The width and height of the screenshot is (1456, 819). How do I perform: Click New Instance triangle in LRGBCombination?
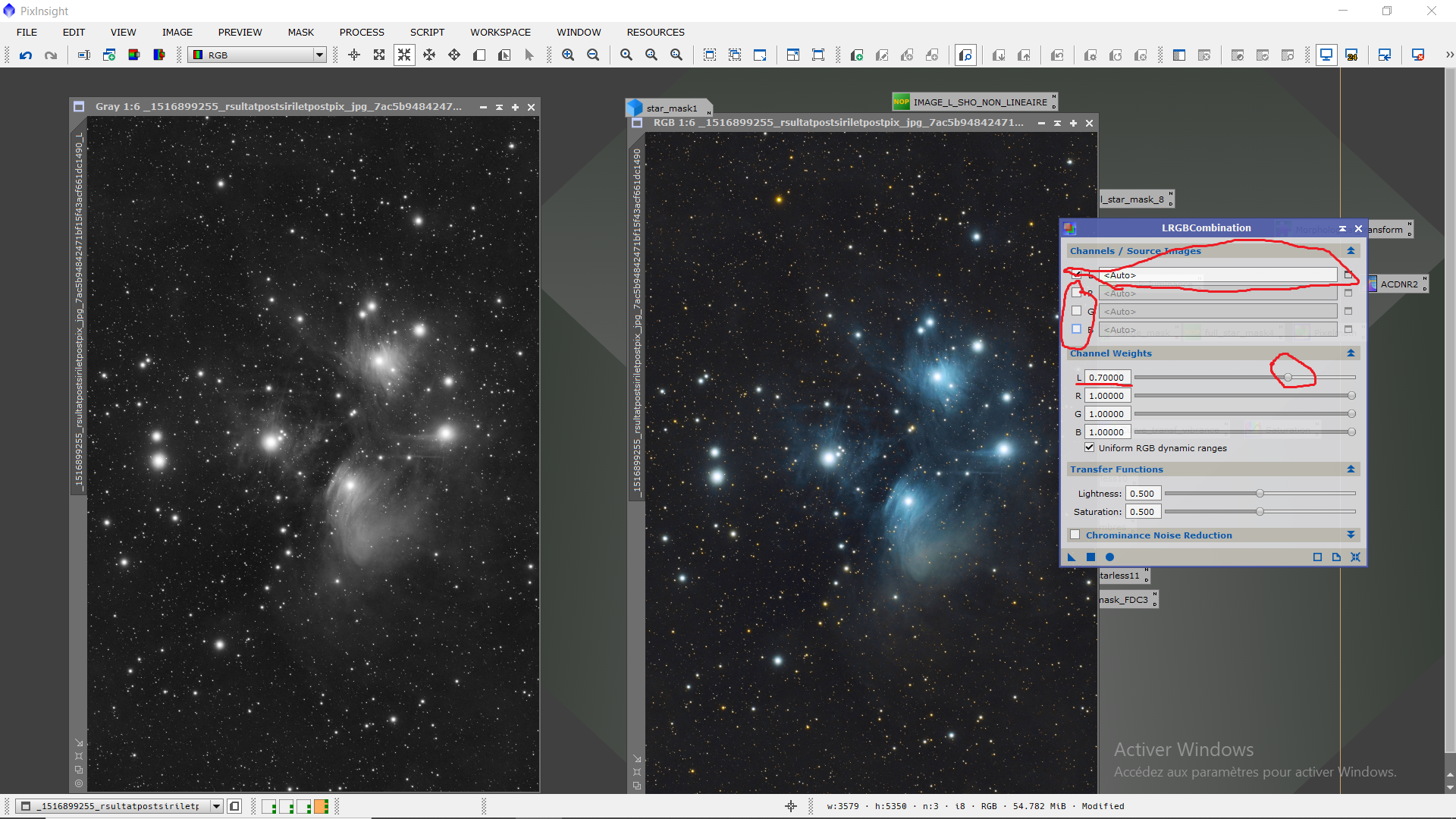[x=1072, y=557]
